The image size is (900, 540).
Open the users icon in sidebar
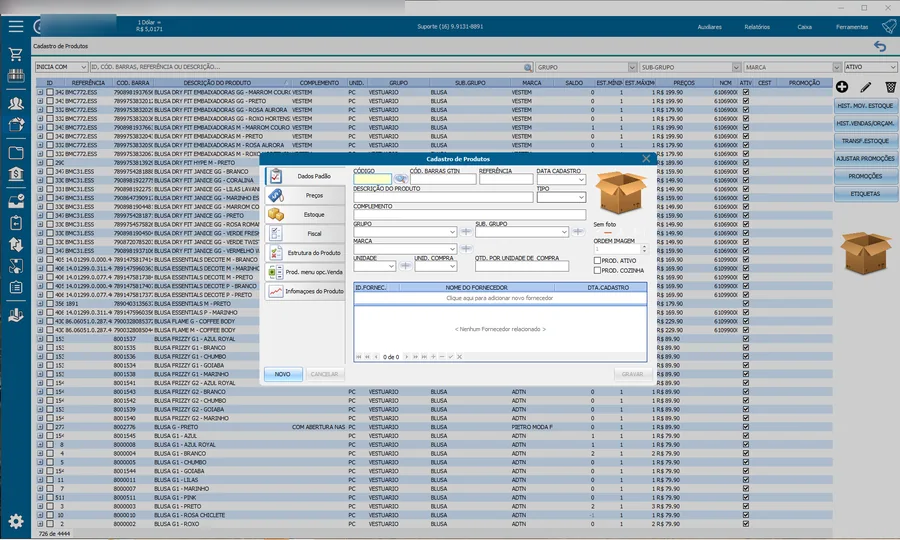pyautogui.click(x=16, y=103)
